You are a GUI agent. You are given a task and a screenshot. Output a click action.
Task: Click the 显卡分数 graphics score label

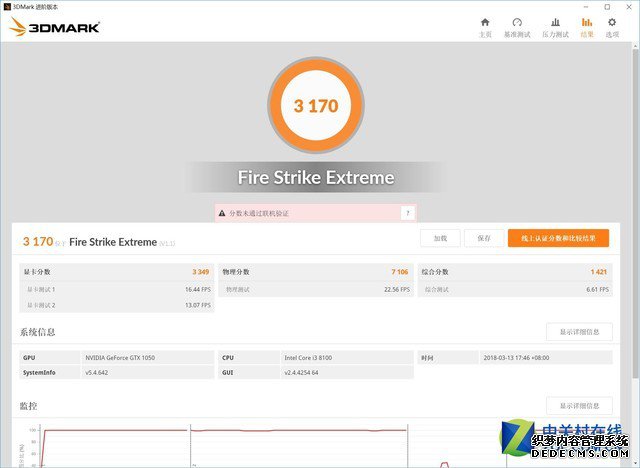click(37, 272)
